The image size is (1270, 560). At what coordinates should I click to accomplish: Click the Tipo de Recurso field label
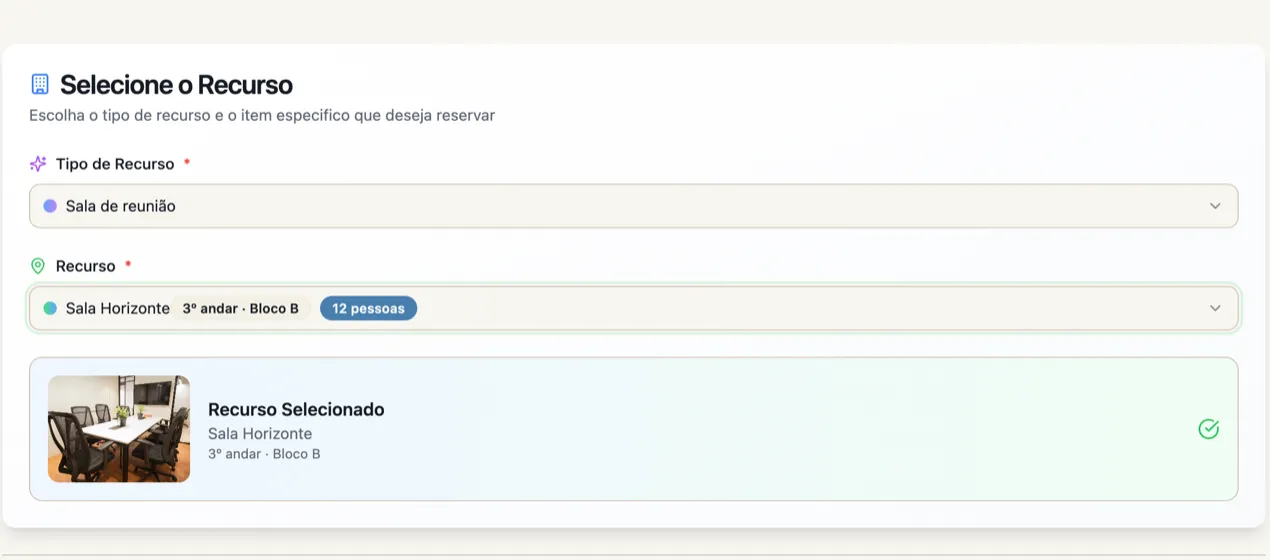pos(115,164)
